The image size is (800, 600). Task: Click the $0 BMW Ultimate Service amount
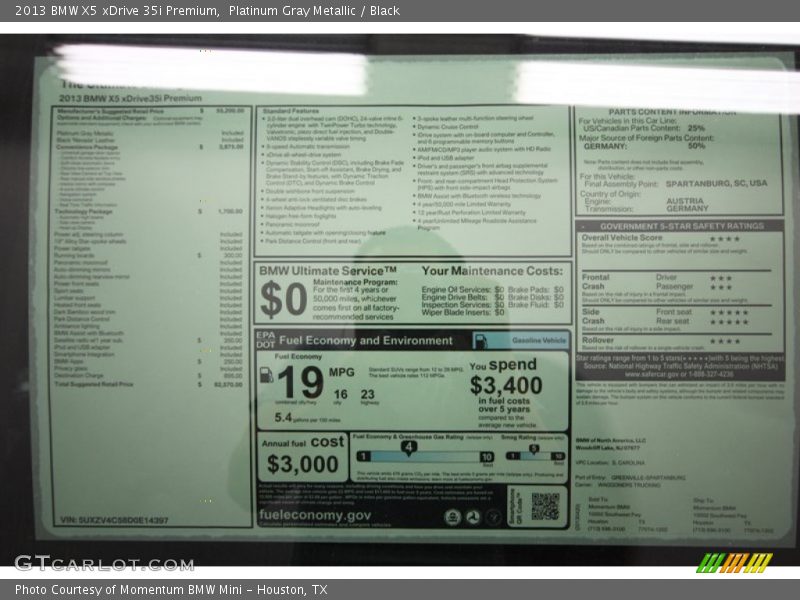click(283, 299)
